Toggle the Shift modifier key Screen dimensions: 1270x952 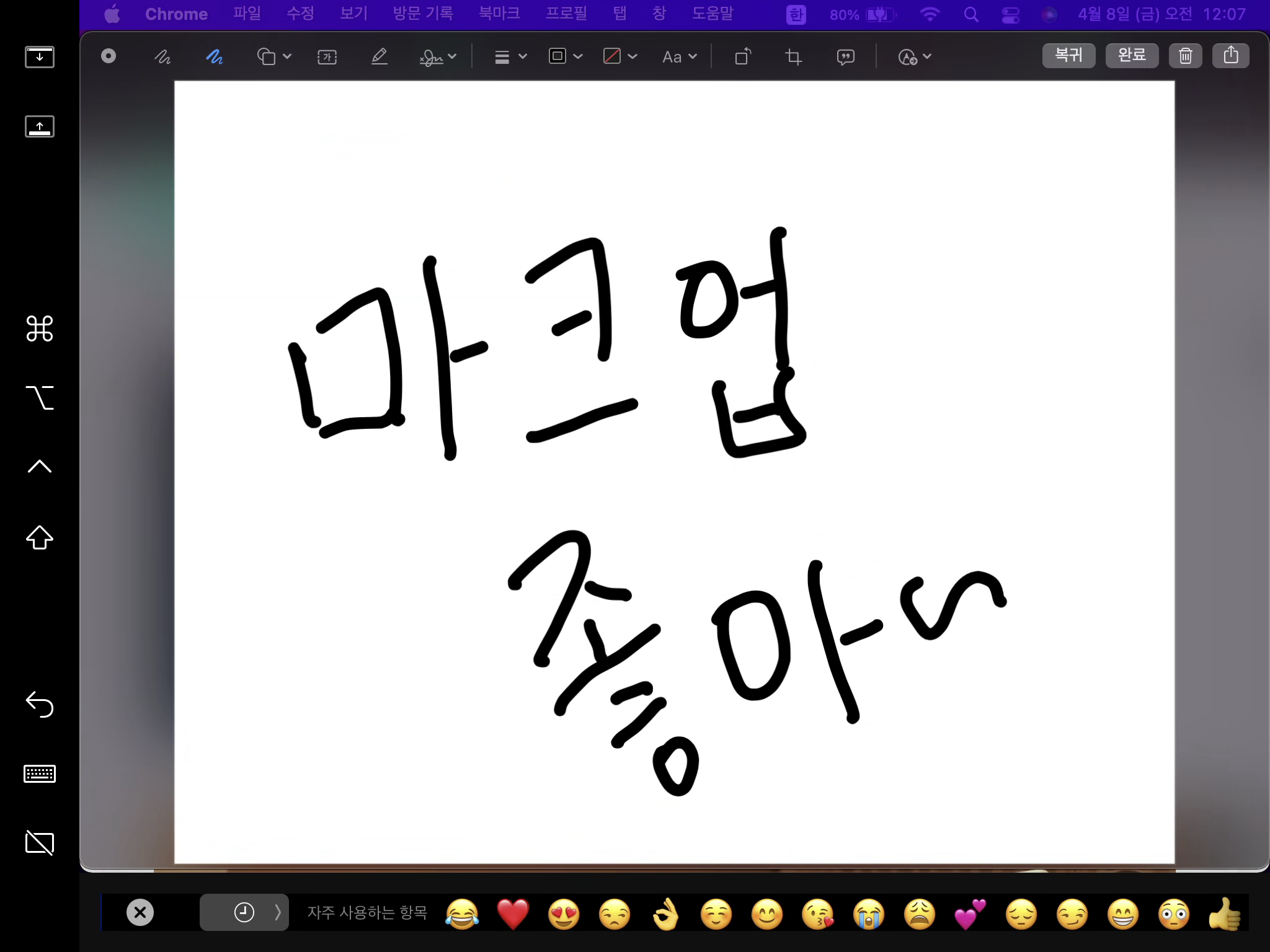pos(40,537)
